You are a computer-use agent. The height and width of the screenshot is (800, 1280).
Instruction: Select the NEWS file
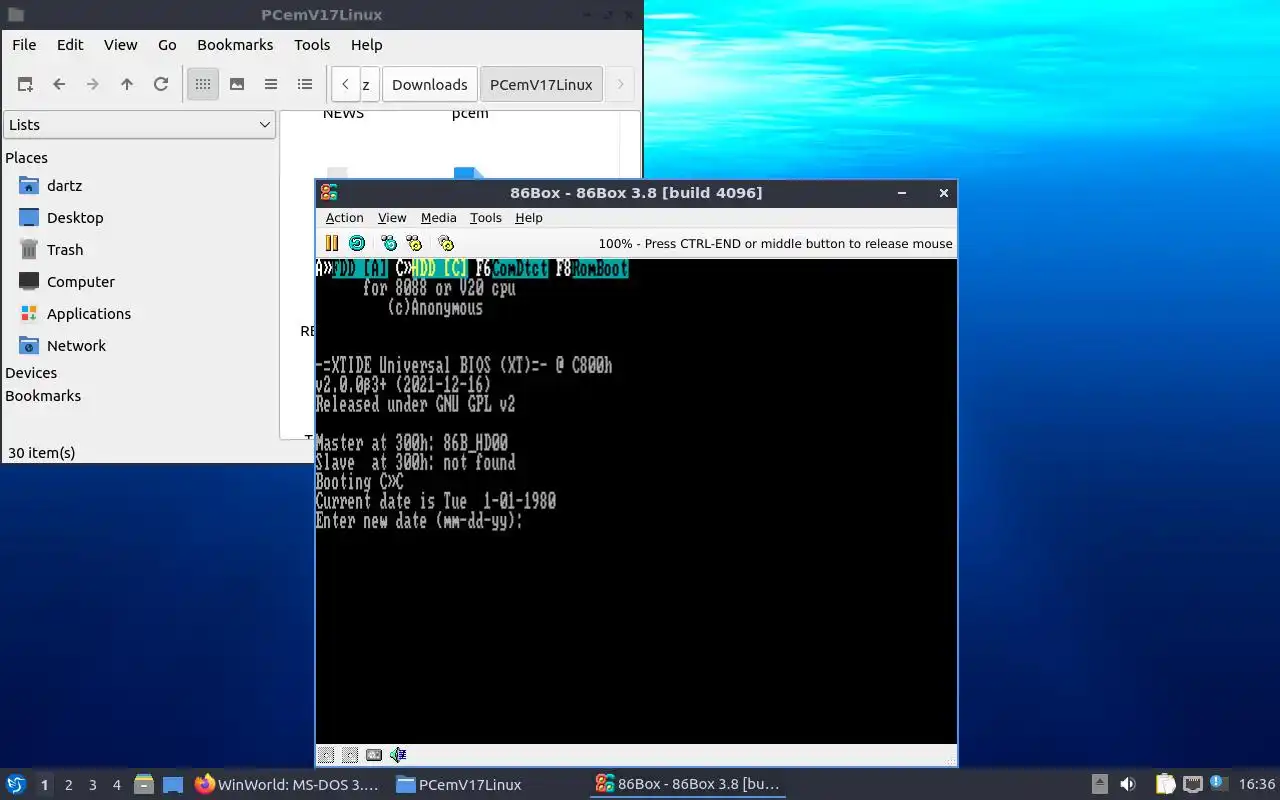(x=343, y=114)
